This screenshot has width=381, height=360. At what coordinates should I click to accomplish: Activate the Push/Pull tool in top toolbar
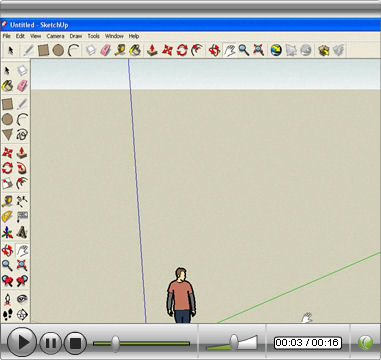tap(152, 50)
